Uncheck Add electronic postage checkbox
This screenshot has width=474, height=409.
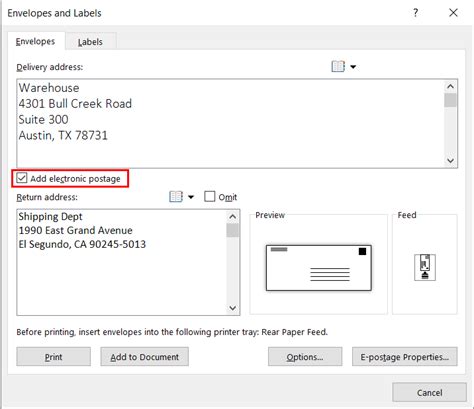22,178
